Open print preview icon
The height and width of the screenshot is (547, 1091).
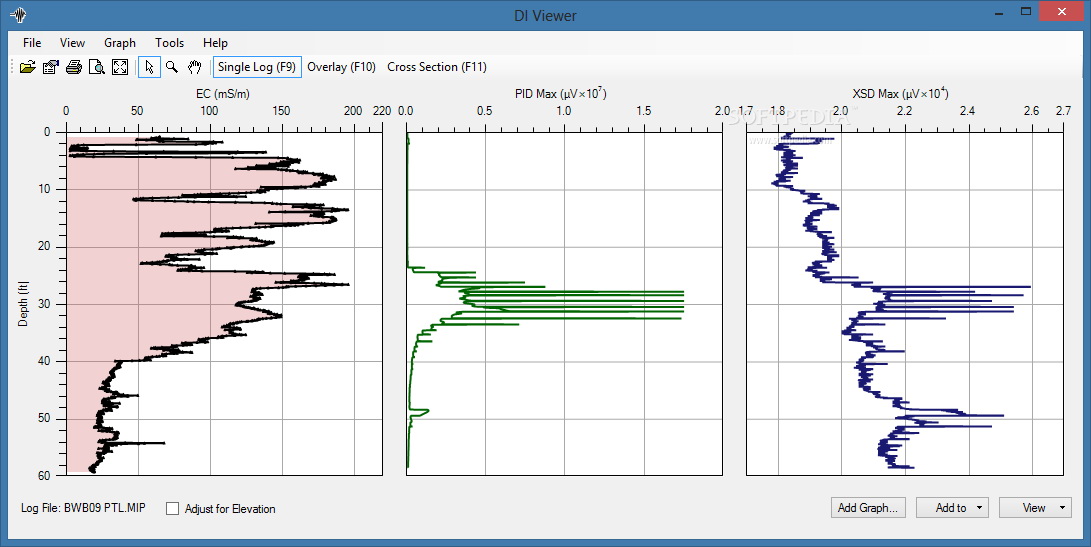(x=97, y=67)
